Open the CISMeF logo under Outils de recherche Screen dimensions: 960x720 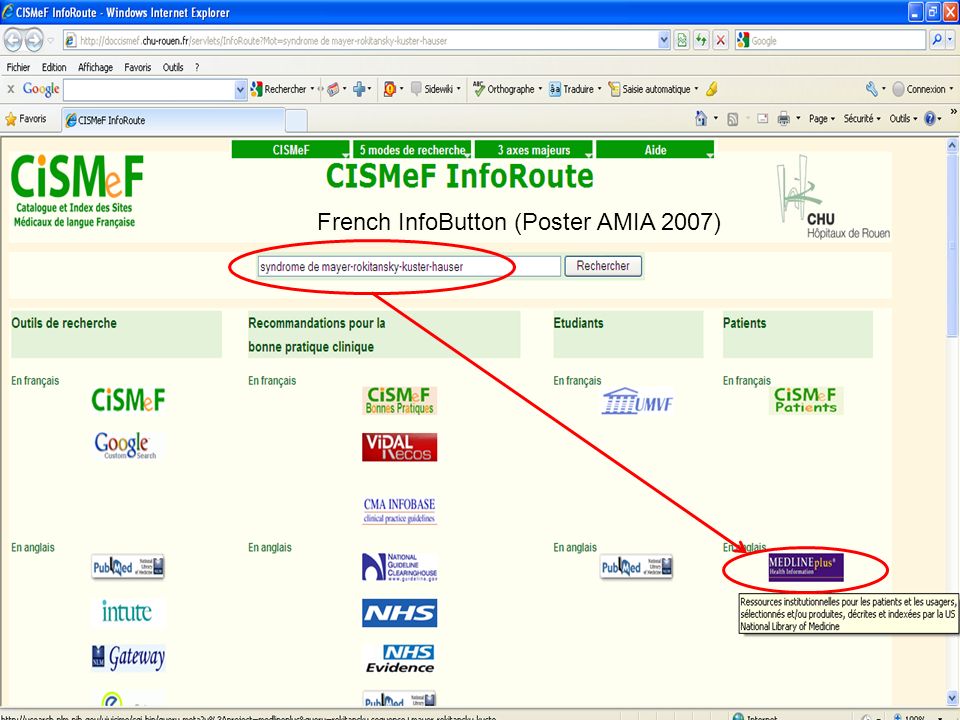pos(128,400)
